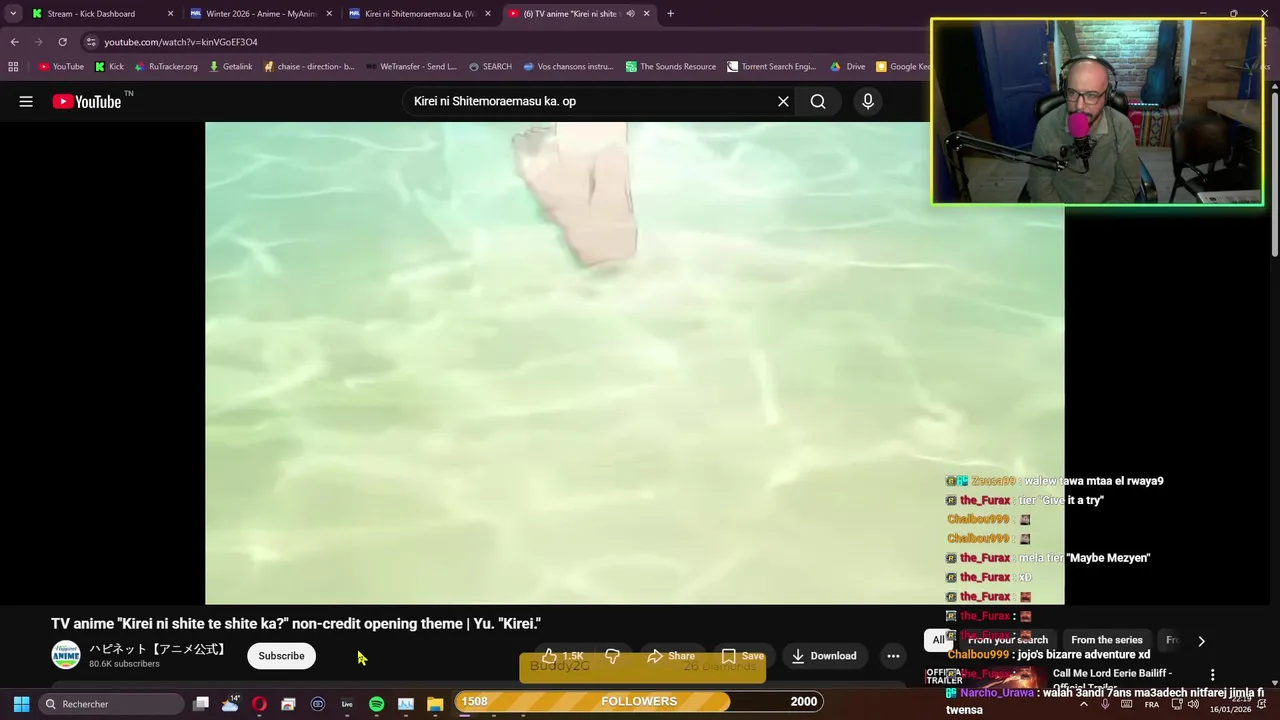Select the All filter chip
Screen dimensions: 1280x720
[938, 640]
